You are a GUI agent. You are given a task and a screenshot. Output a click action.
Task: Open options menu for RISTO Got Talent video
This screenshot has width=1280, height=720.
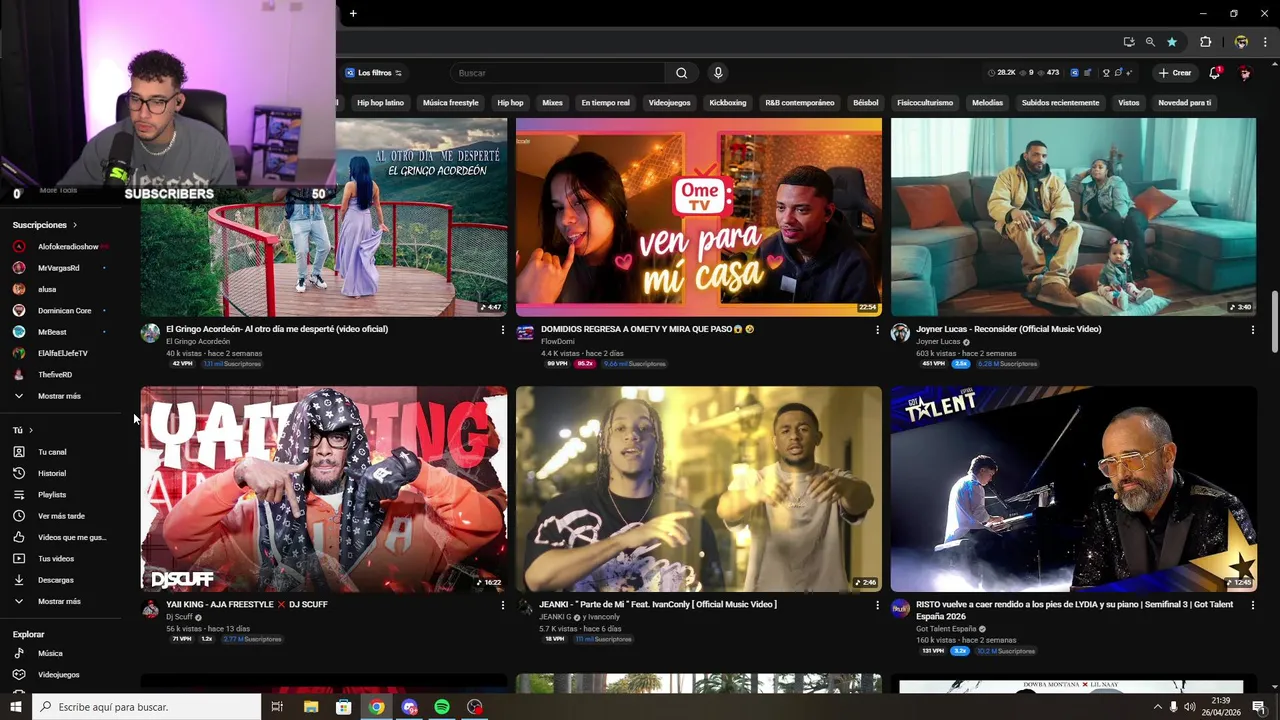coord(1252,605)
